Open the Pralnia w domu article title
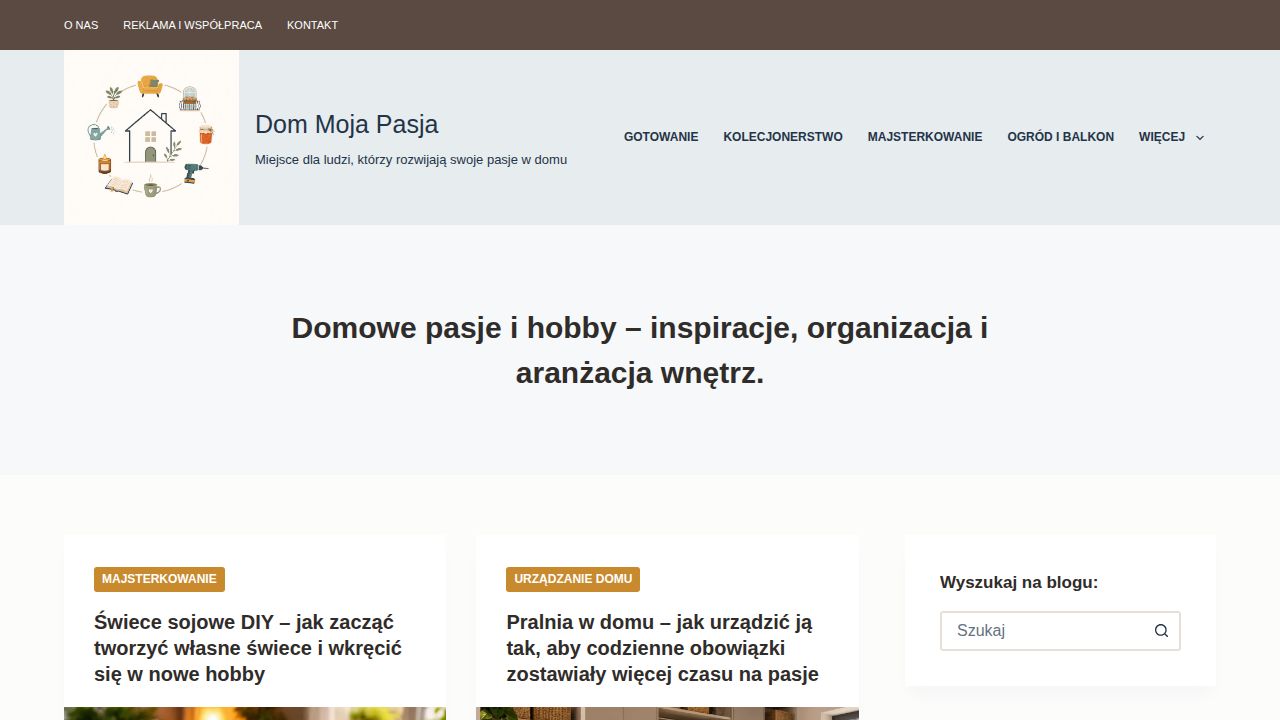 662,648
